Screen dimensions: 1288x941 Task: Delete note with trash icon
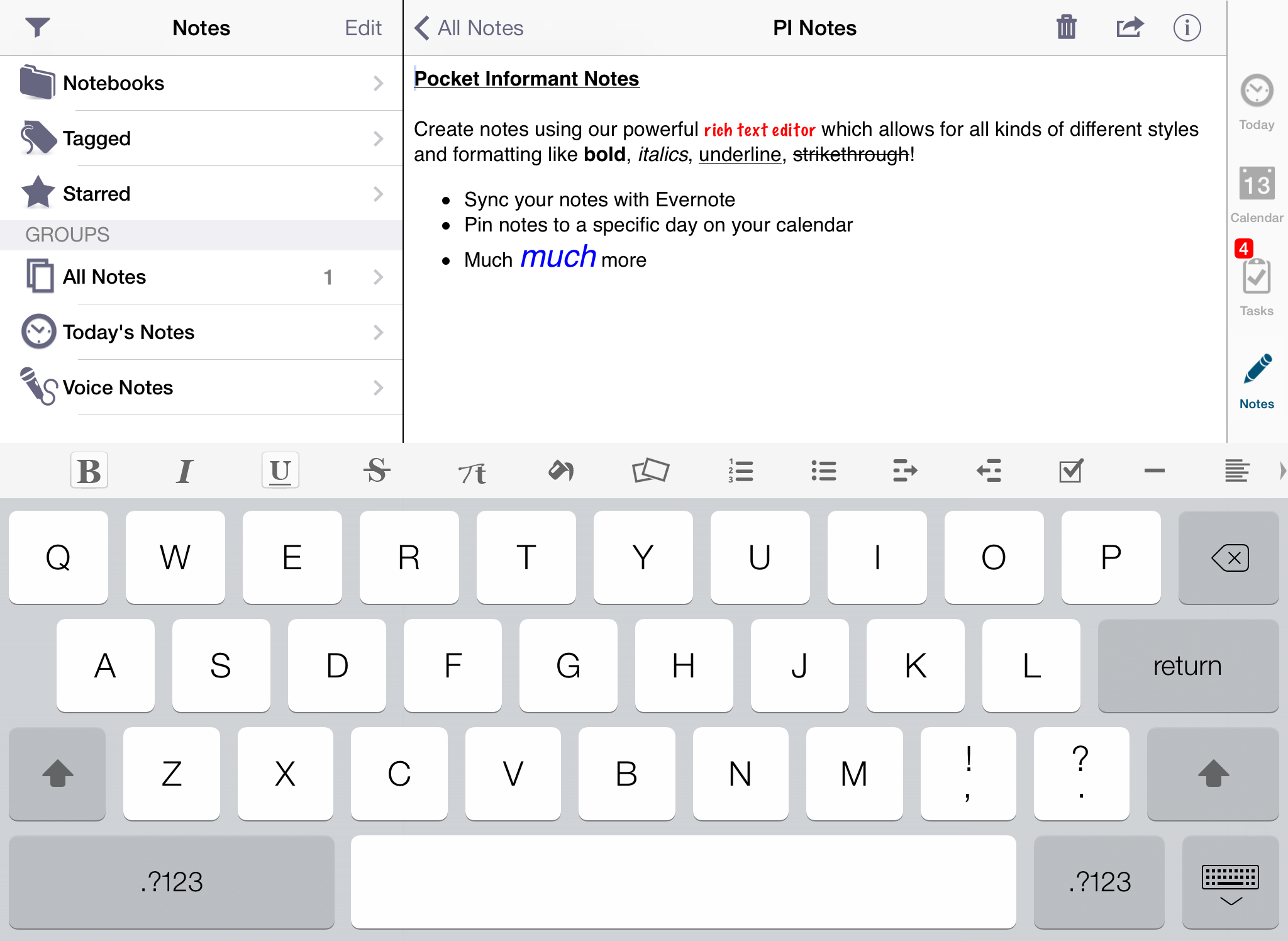point(1067,27)
